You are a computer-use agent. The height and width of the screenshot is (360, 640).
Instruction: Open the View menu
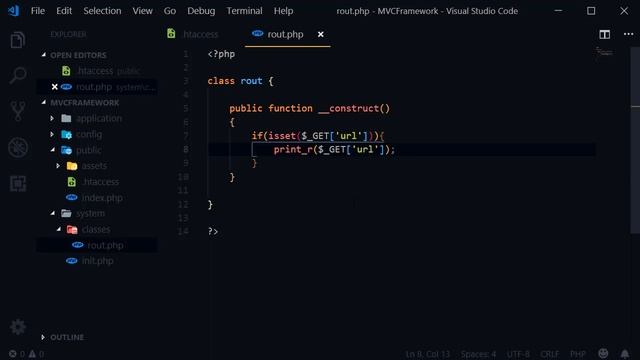[x=142, y=11]
